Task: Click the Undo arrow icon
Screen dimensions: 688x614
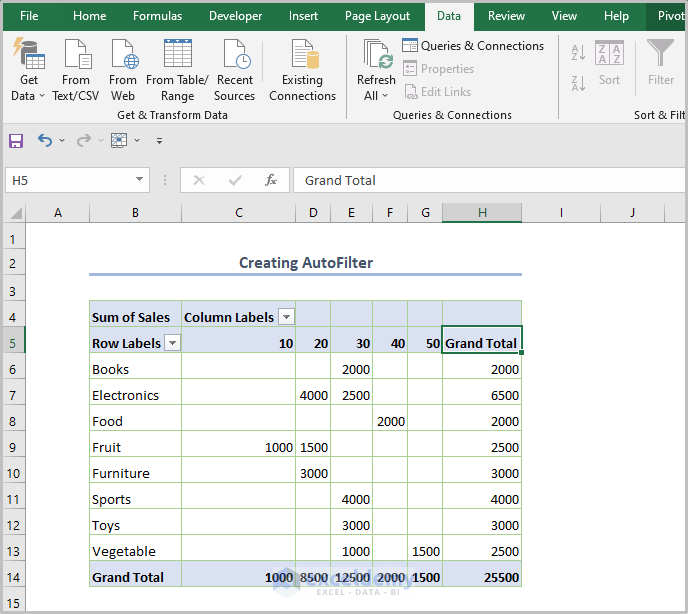Action: click(44, 141)
